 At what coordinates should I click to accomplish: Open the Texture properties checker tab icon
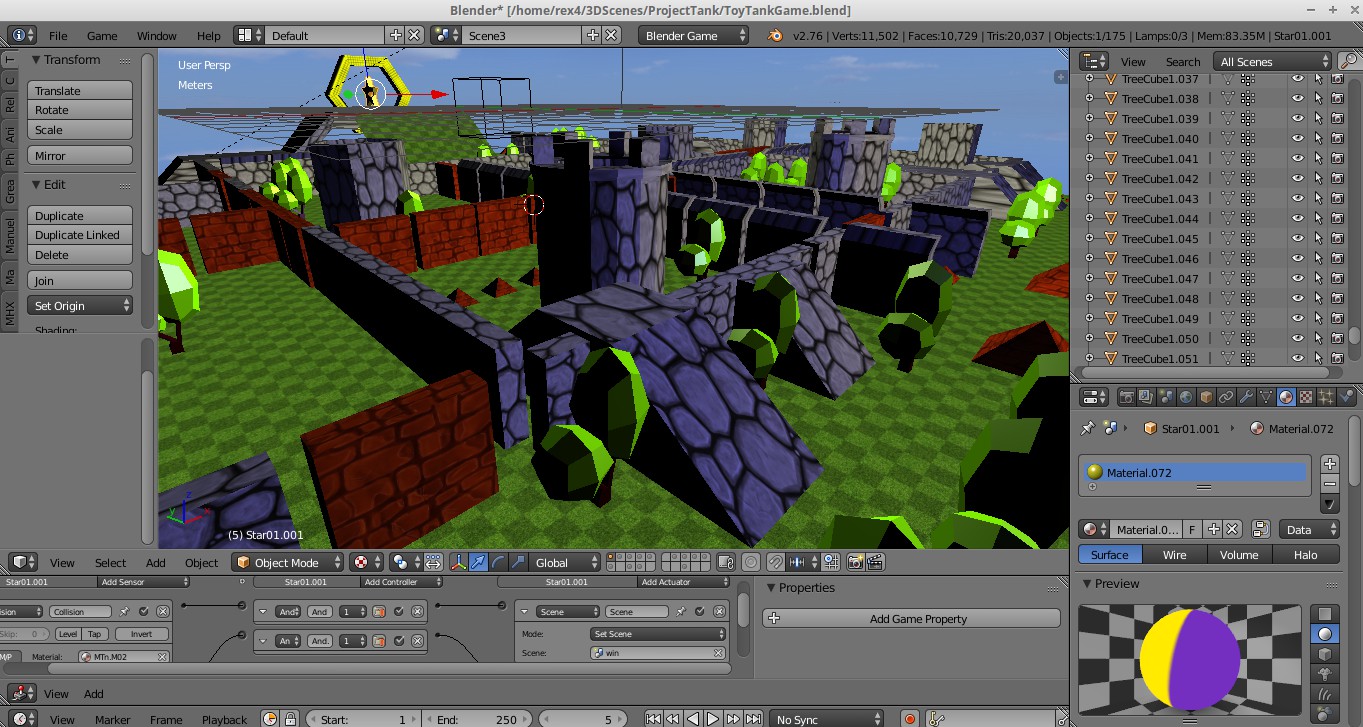[1306, 397]
